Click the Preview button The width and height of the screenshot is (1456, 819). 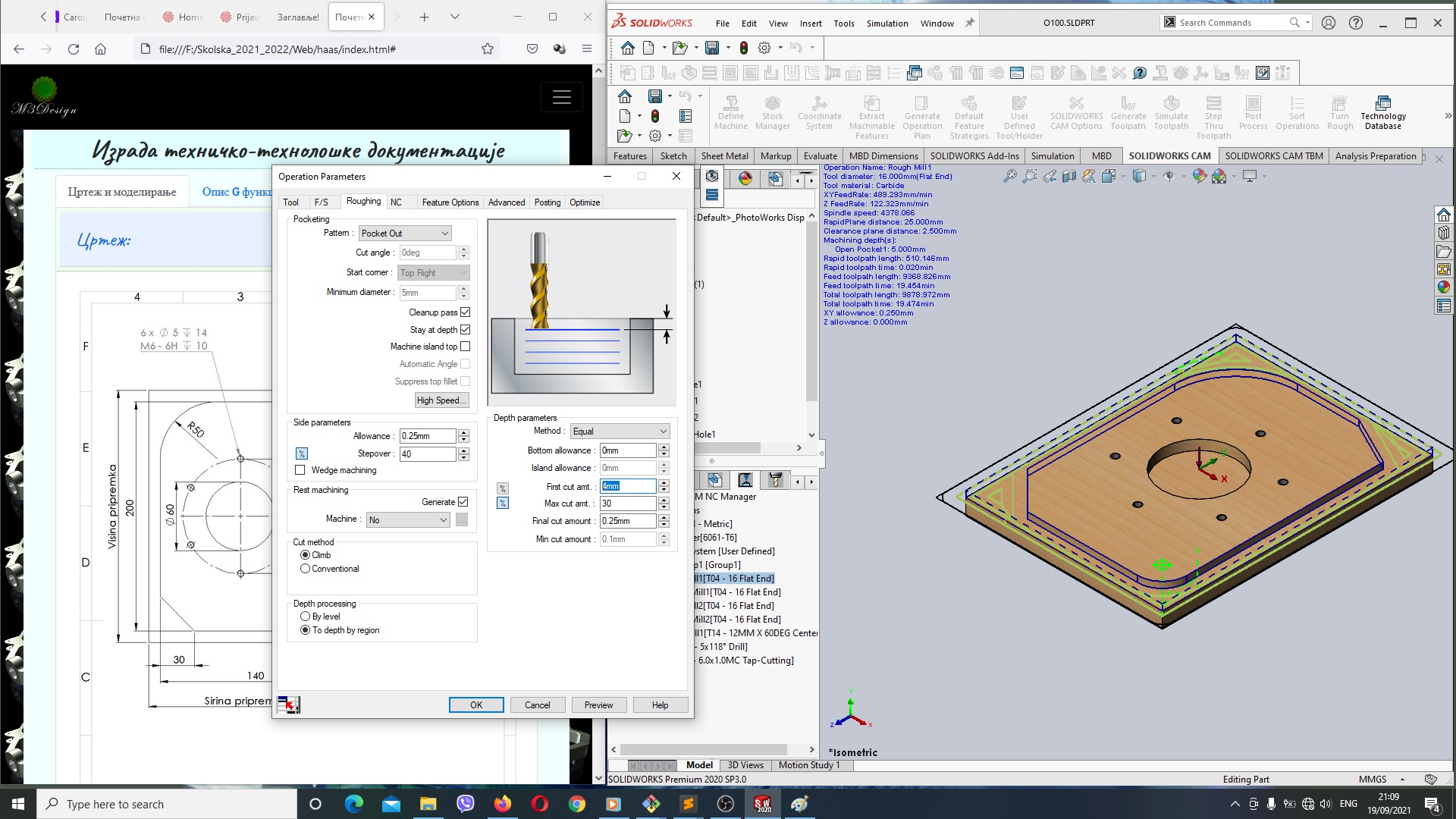click(599, 704)
